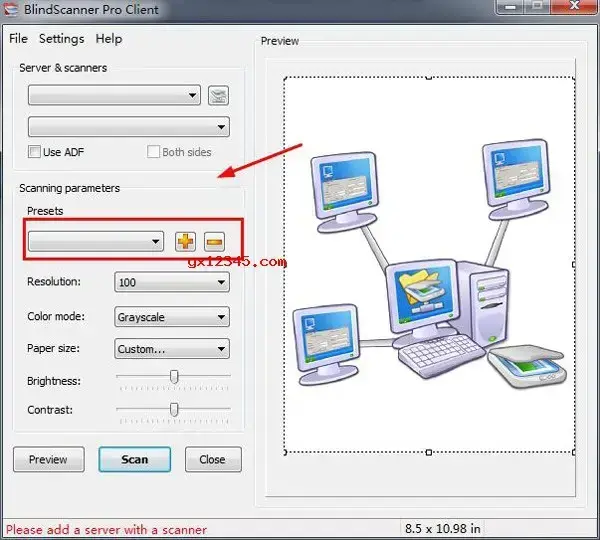Viewport: 600px width, 540px height.
Task: Close the window with the title bar X
Action: 574,6
